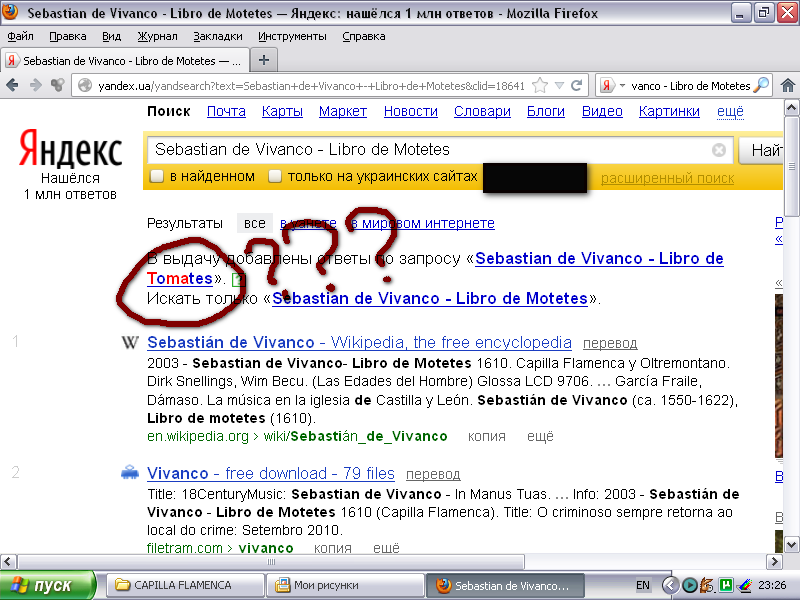Open the Блоги link
Image resolution: width=800 pixels, height=600 pixels.
point(545,111)
